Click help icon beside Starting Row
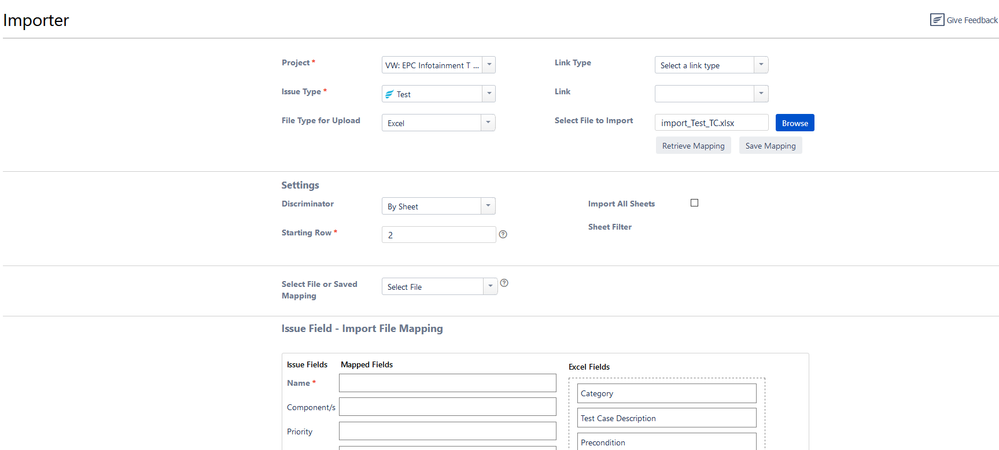 [x=503, y=234]
